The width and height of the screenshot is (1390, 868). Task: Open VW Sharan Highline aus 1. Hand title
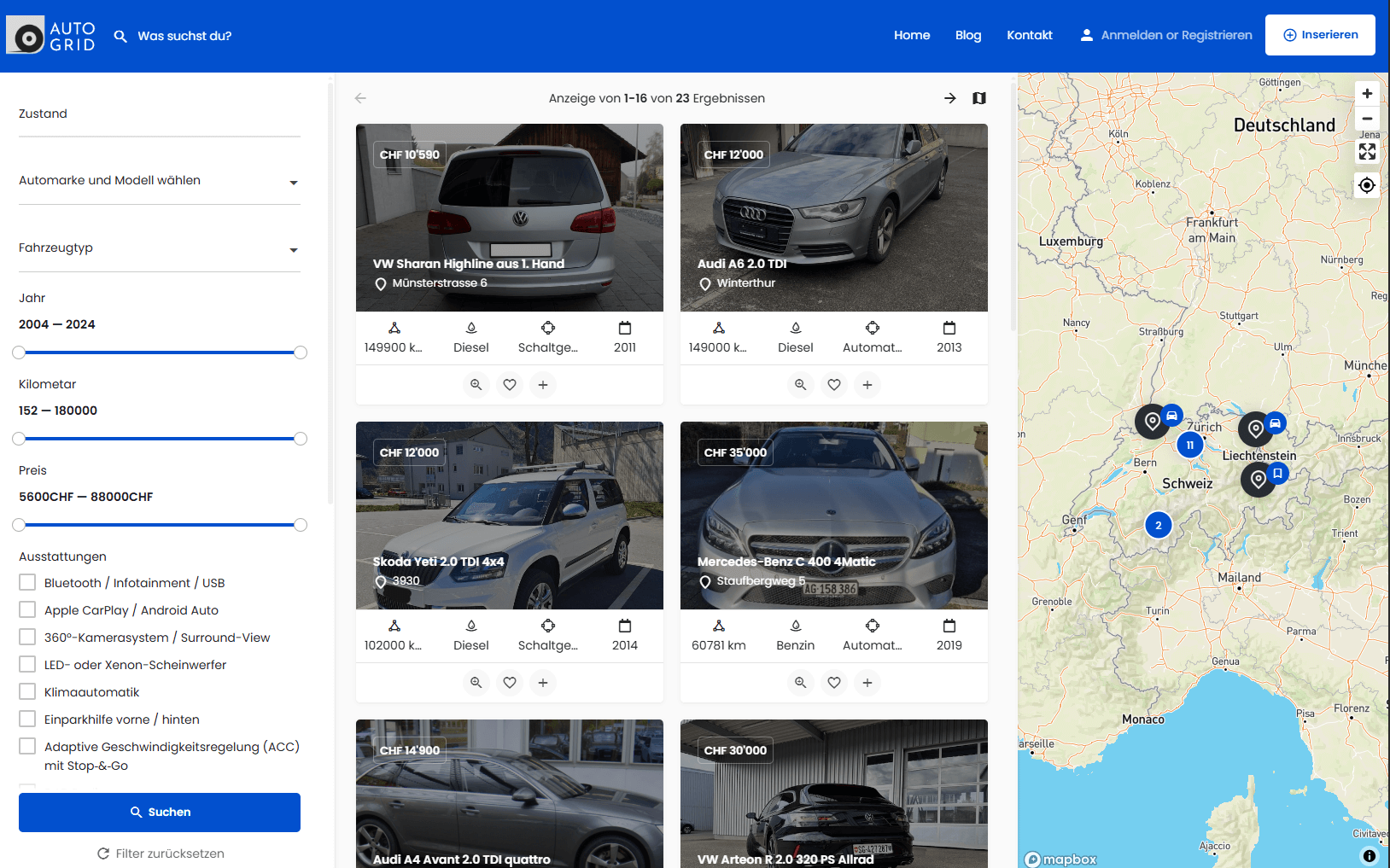tap(469, 264)
